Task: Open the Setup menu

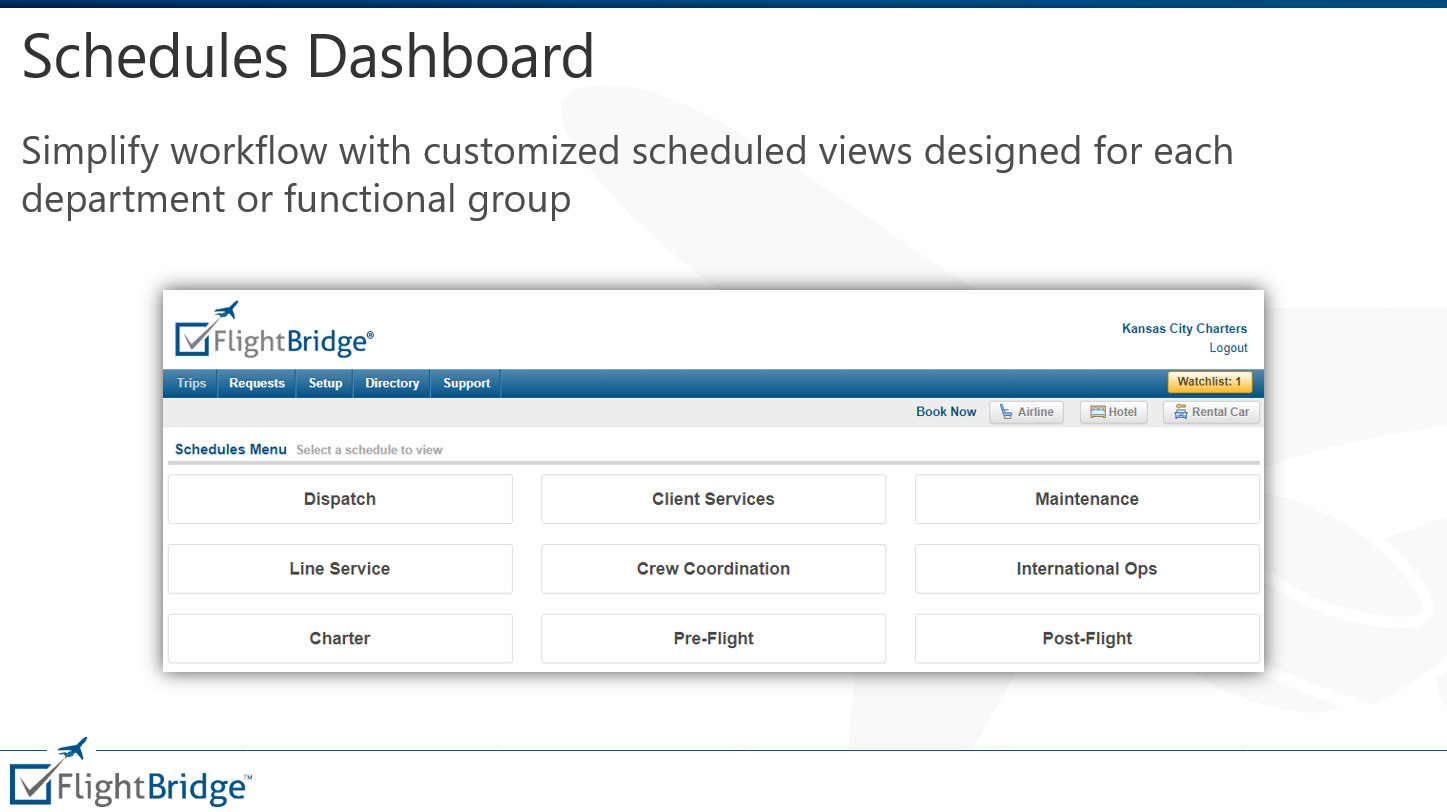Action: point(324,383)
